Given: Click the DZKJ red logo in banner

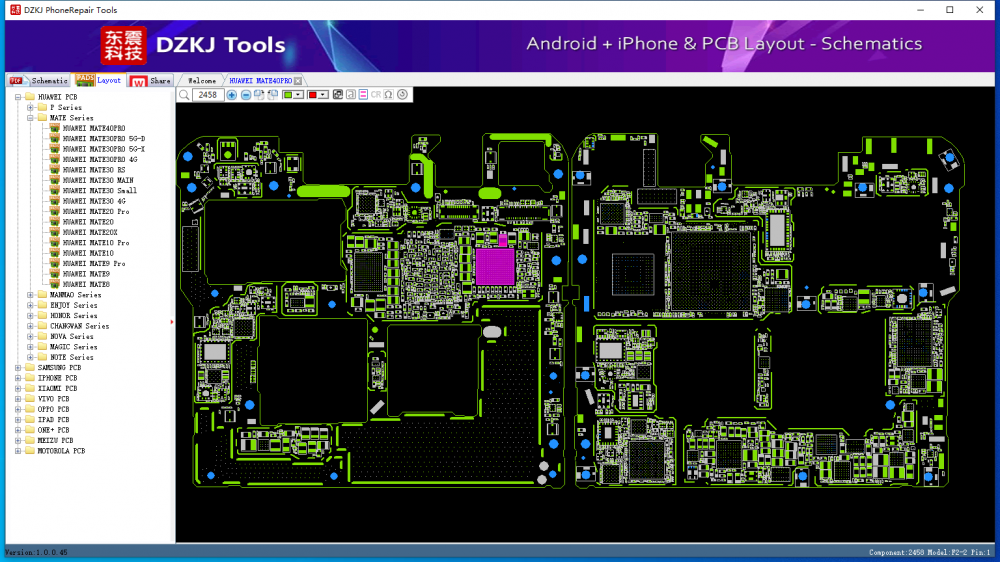Looking at the screenshot, I should 124,45.
